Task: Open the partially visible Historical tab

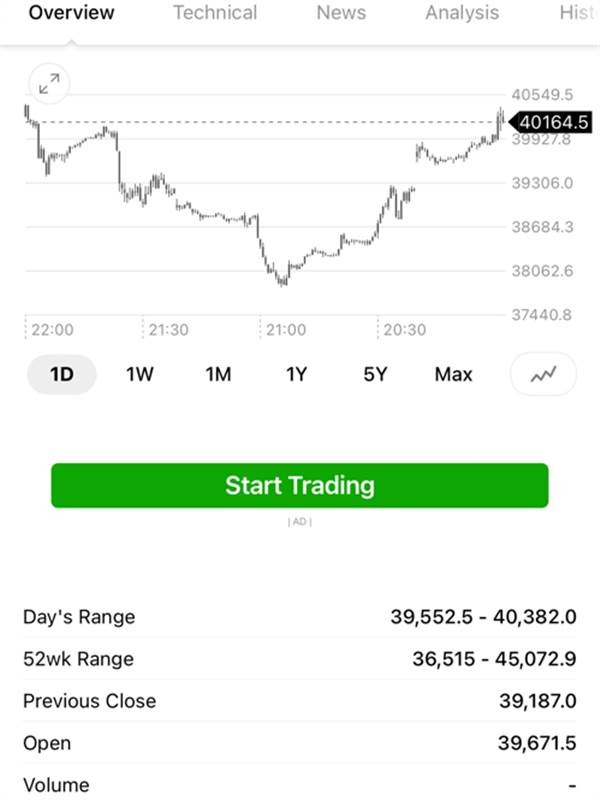Action: coord(579,13)
